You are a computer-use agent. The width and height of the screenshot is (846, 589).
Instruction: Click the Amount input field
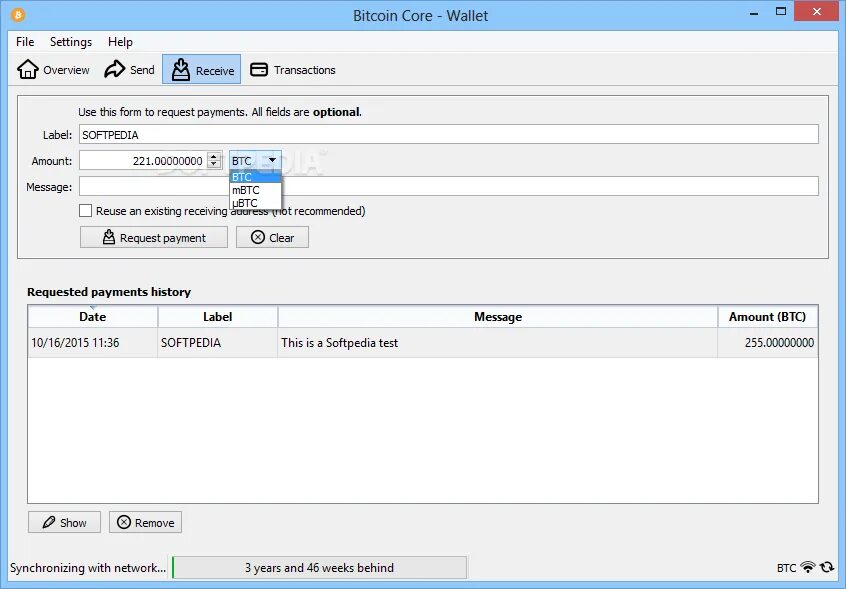pos(143,160)
